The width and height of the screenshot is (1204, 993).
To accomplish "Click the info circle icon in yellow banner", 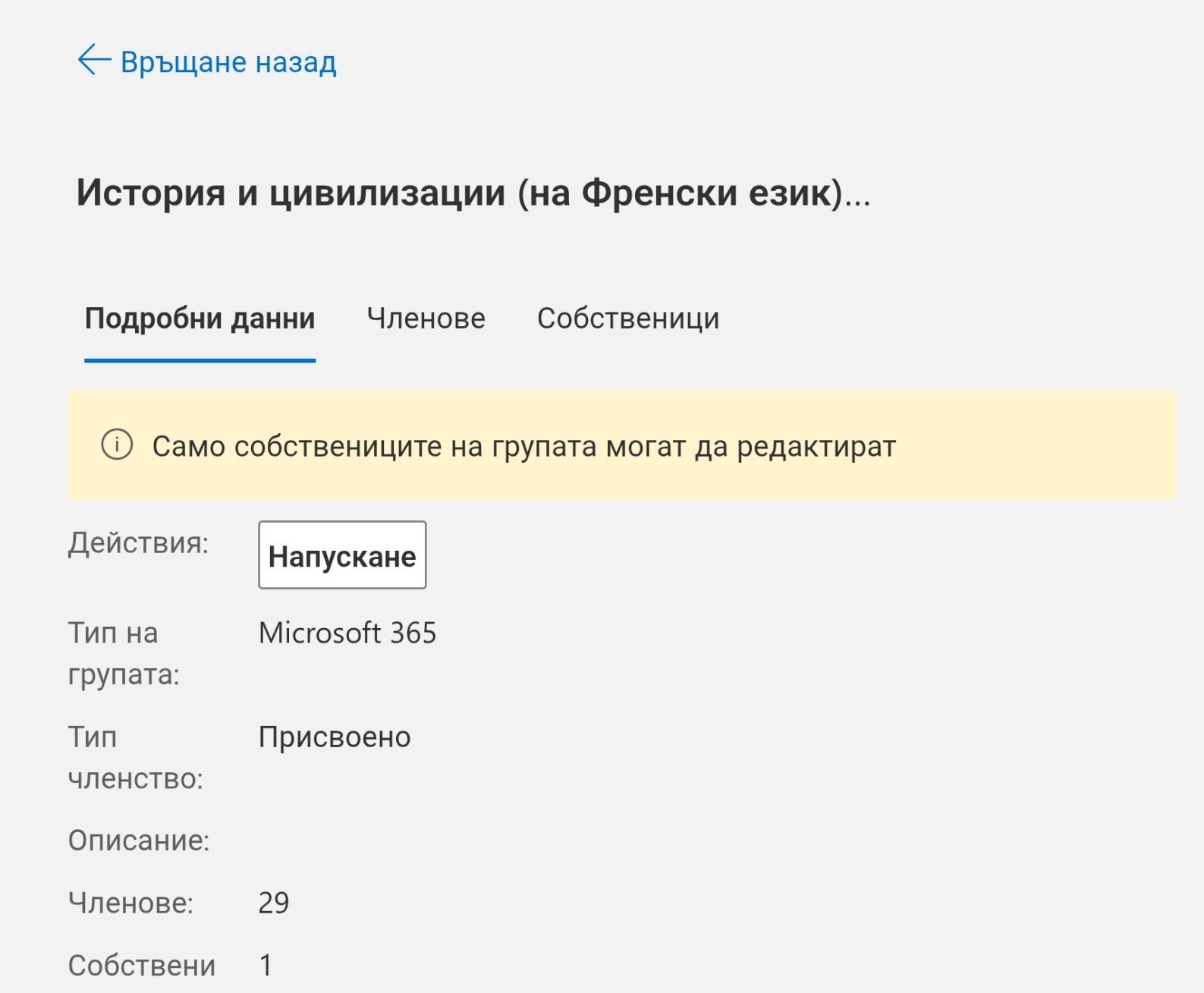I will [117, 445].
